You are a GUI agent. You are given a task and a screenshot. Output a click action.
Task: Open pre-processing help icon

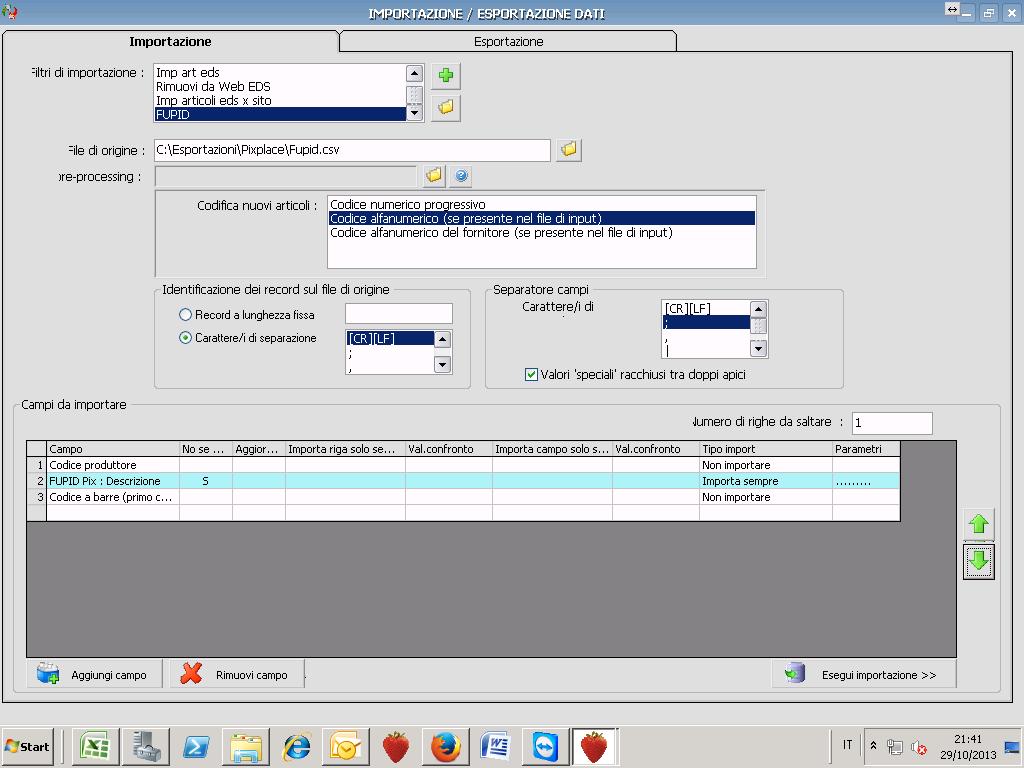(461, 176)
